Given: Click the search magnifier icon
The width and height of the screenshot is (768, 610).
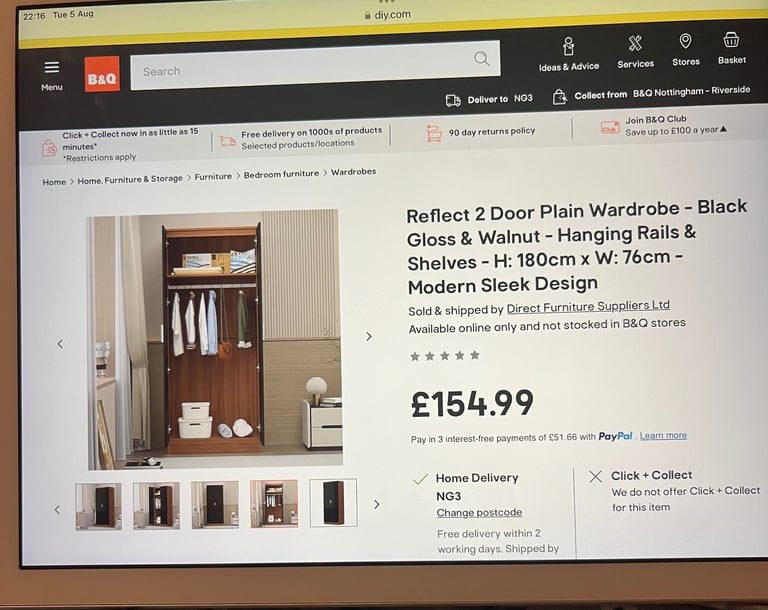Looking at the screenshot, I should (481, 59).
